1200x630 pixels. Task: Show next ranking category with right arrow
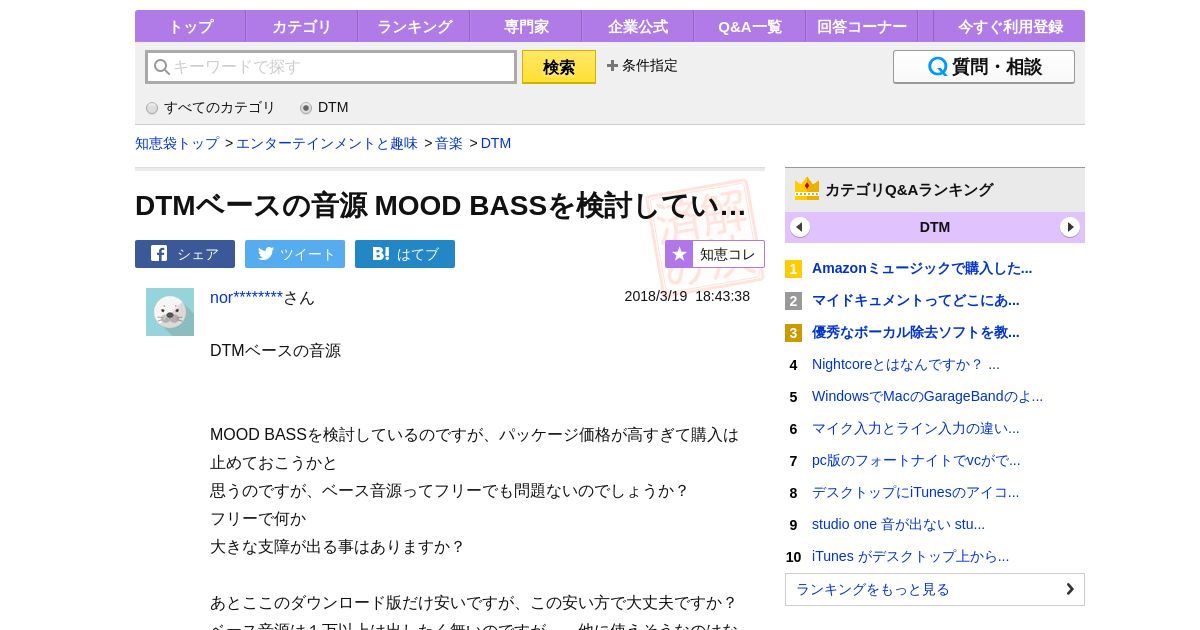pyautogui.click(x=1070, y=227)
